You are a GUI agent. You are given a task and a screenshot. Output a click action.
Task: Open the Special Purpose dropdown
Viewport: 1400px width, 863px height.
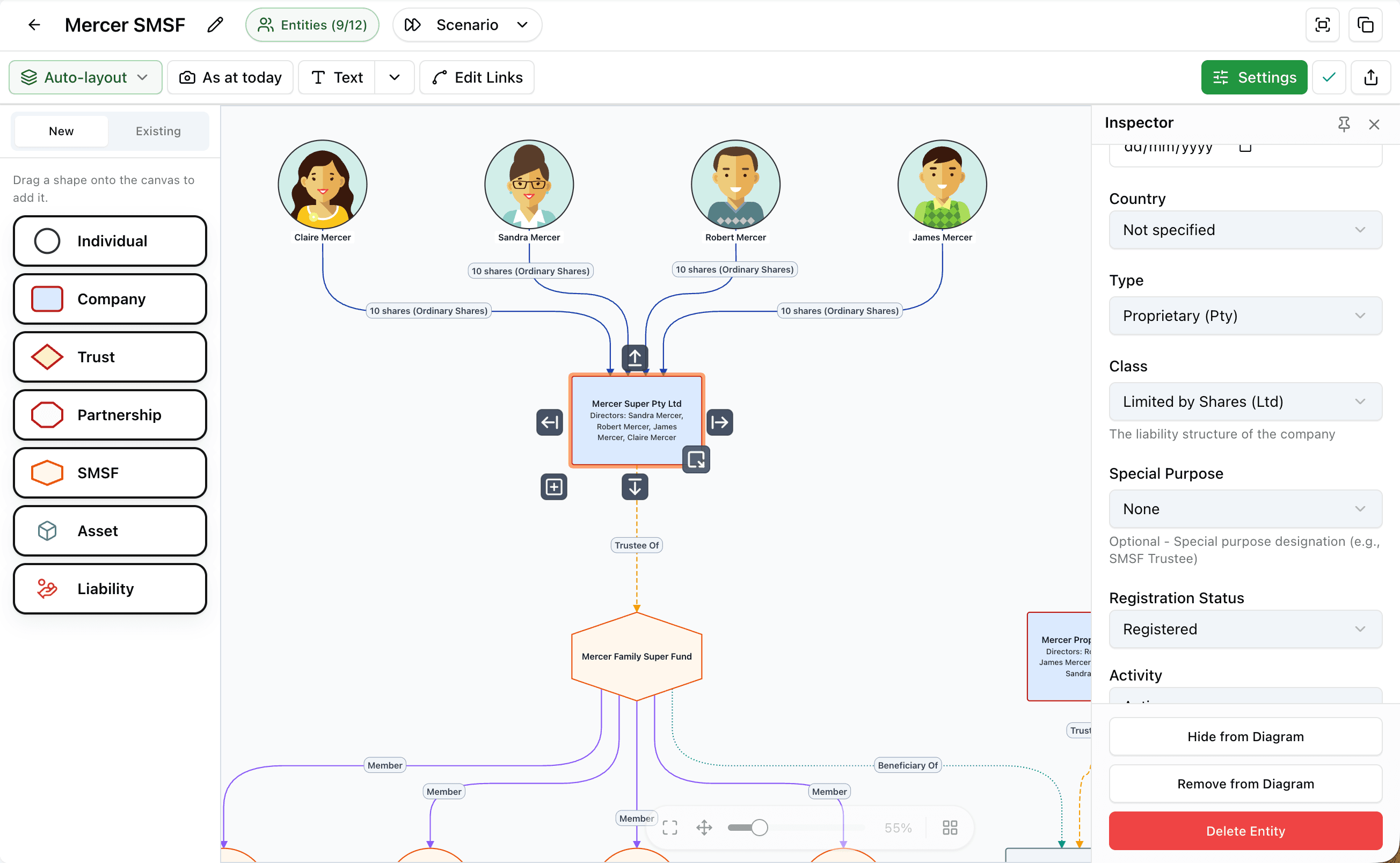coord(1245,509)
